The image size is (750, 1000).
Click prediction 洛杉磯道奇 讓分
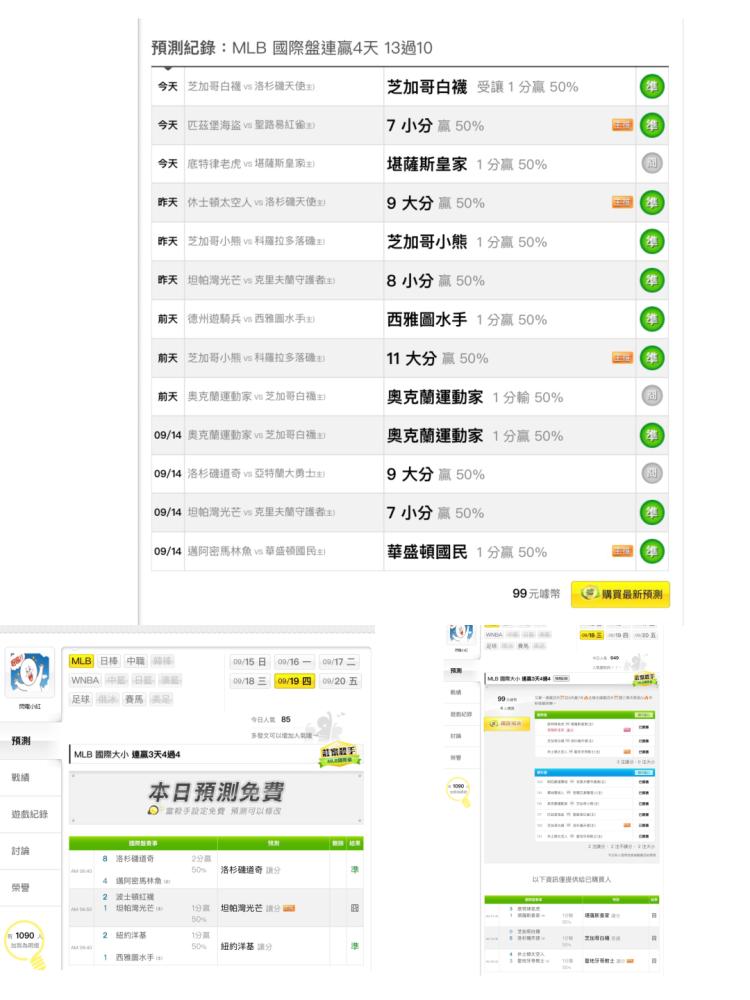[250, 870]
